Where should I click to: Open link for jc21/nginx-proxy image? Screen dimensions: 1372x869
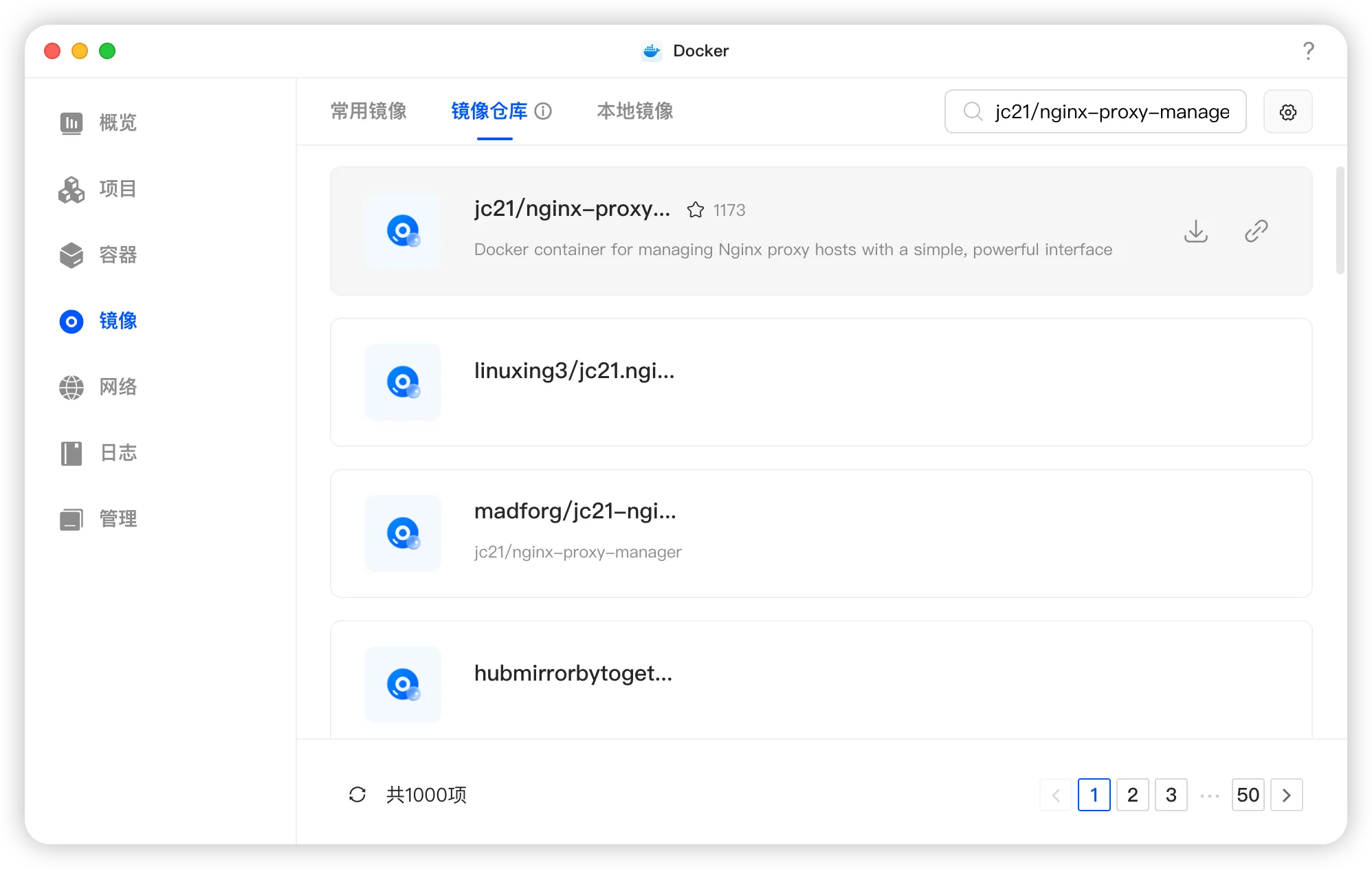[x=1257, y=231]
